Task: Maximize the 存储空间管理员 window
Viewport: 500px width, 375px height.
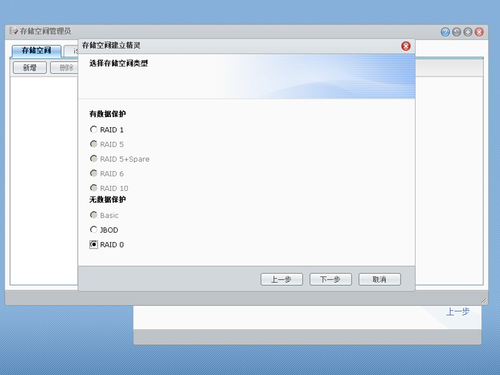Action: (x=468, y=32)
